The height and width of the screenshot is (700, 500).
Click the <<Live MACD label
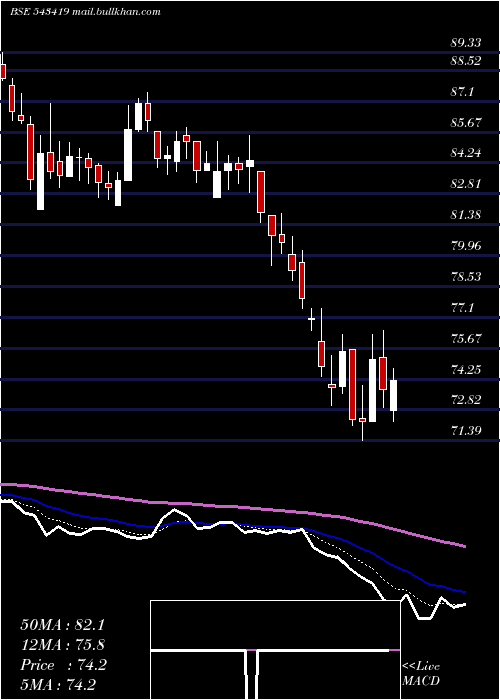pos(421,673)
